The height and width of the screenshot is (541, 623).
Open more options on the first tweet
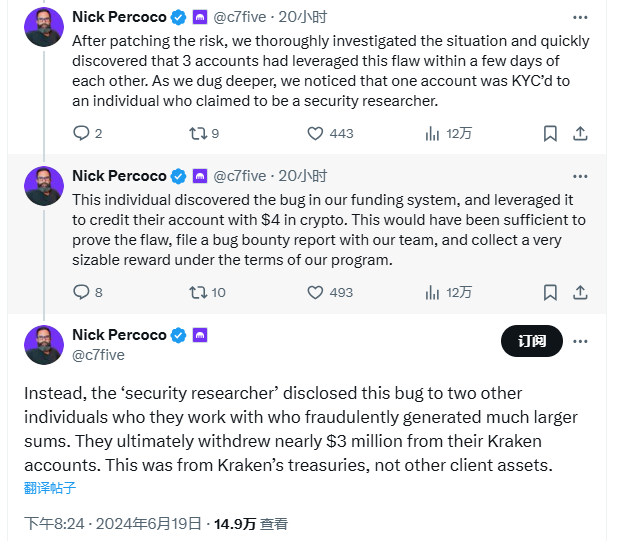580,17
